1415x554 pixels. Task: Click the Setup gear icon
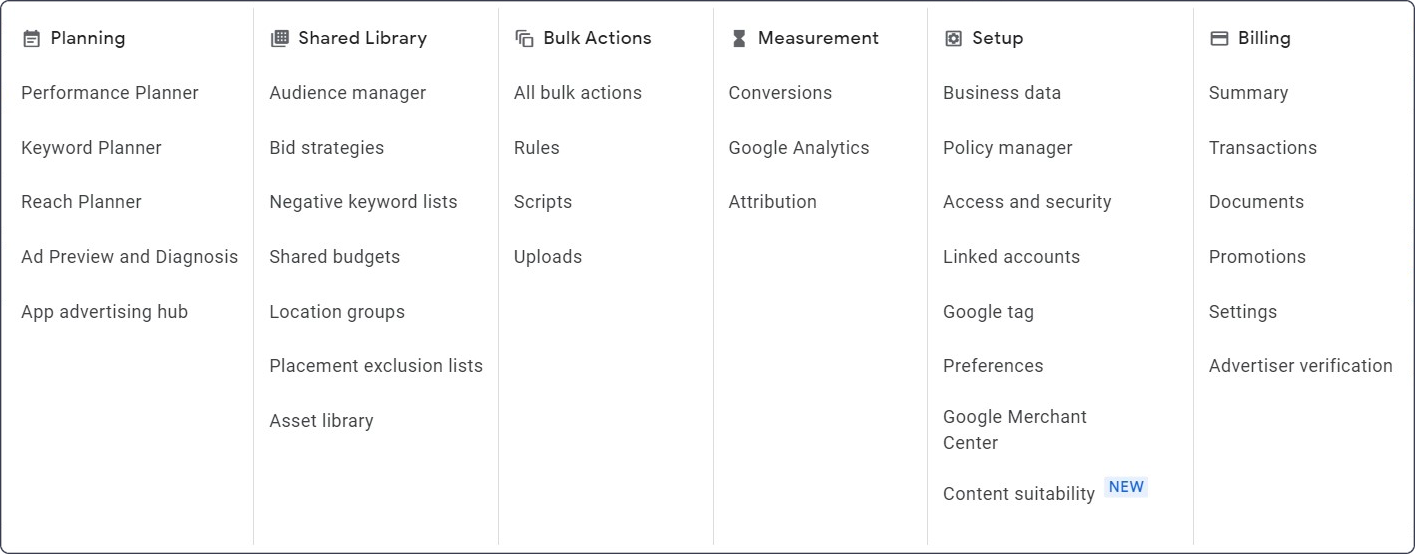[x=953, y=39]
